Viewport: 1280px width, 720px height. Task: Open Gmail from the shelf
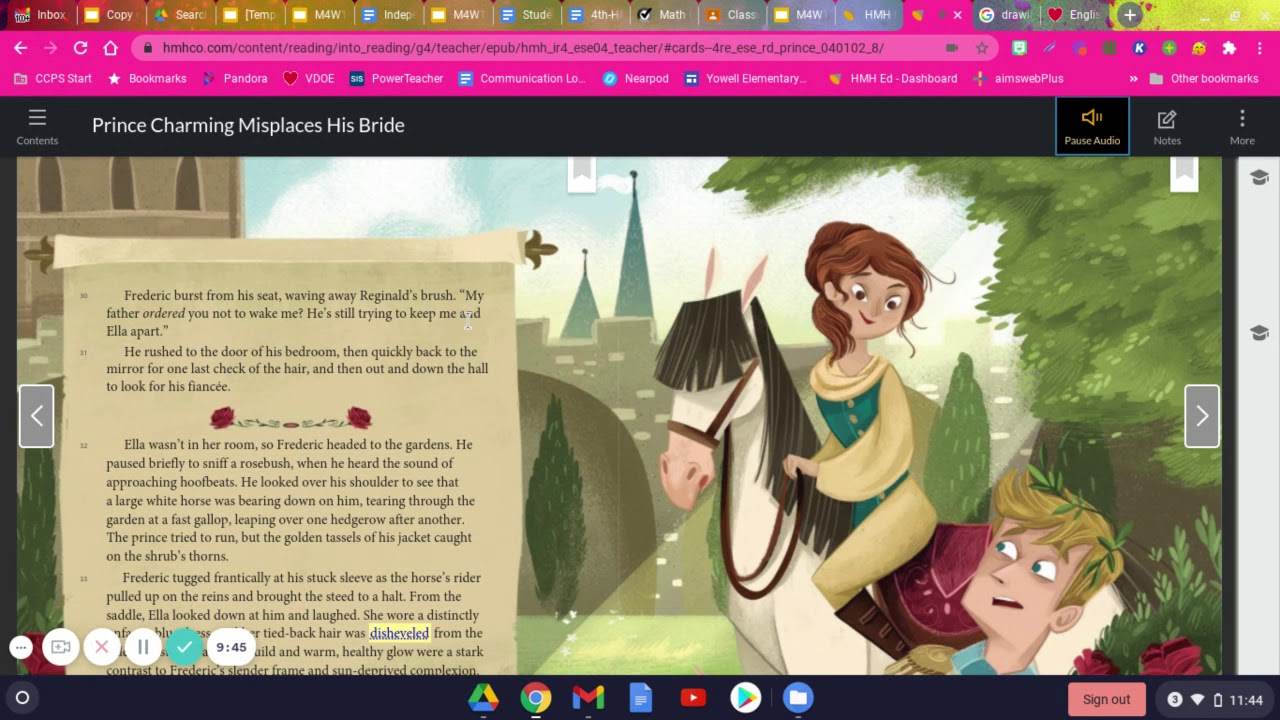pyautogui.click(x=588, y=698)
